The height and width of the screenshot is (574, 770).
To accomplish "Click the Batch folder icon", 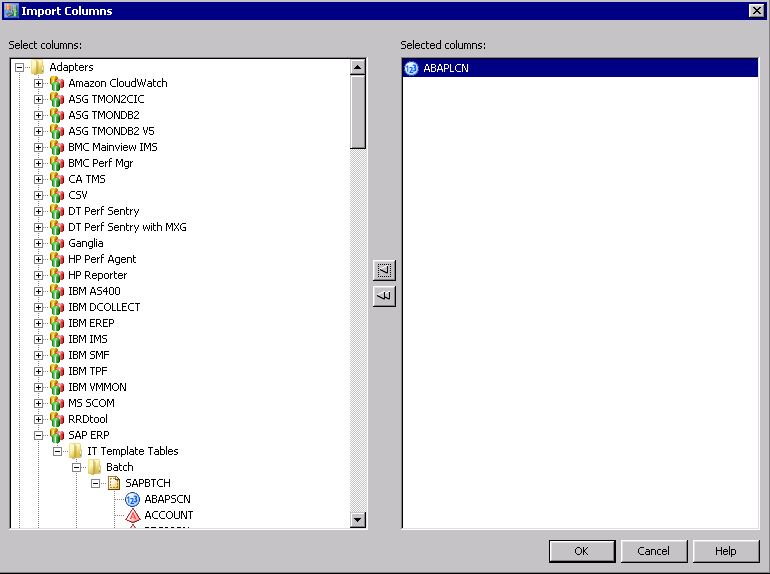I will pos(94,467).
